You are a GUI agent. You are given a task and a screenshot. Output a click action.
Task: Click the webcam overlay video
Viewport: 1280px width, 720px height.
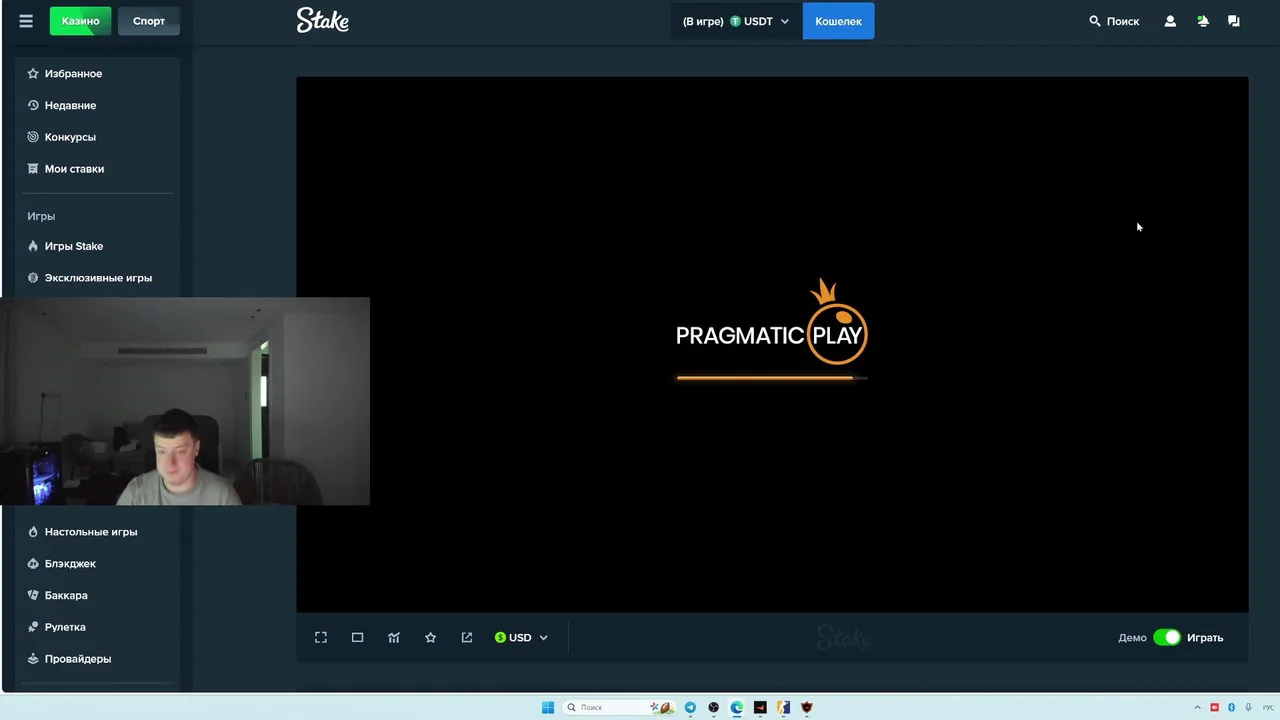click(185, 401)
